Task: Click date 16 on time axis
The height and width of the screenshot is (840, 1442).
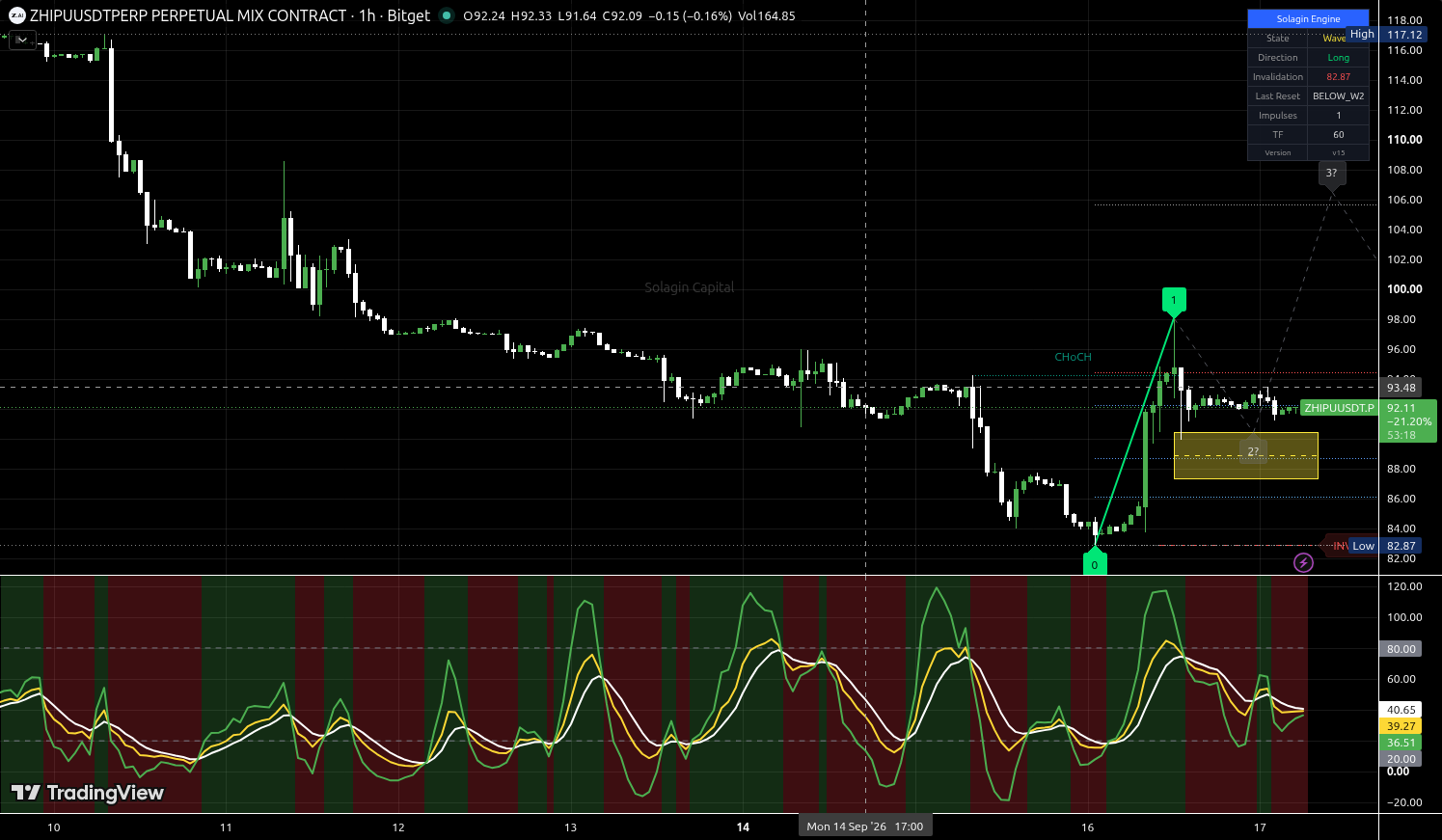Action: [x=1088, y=827]
